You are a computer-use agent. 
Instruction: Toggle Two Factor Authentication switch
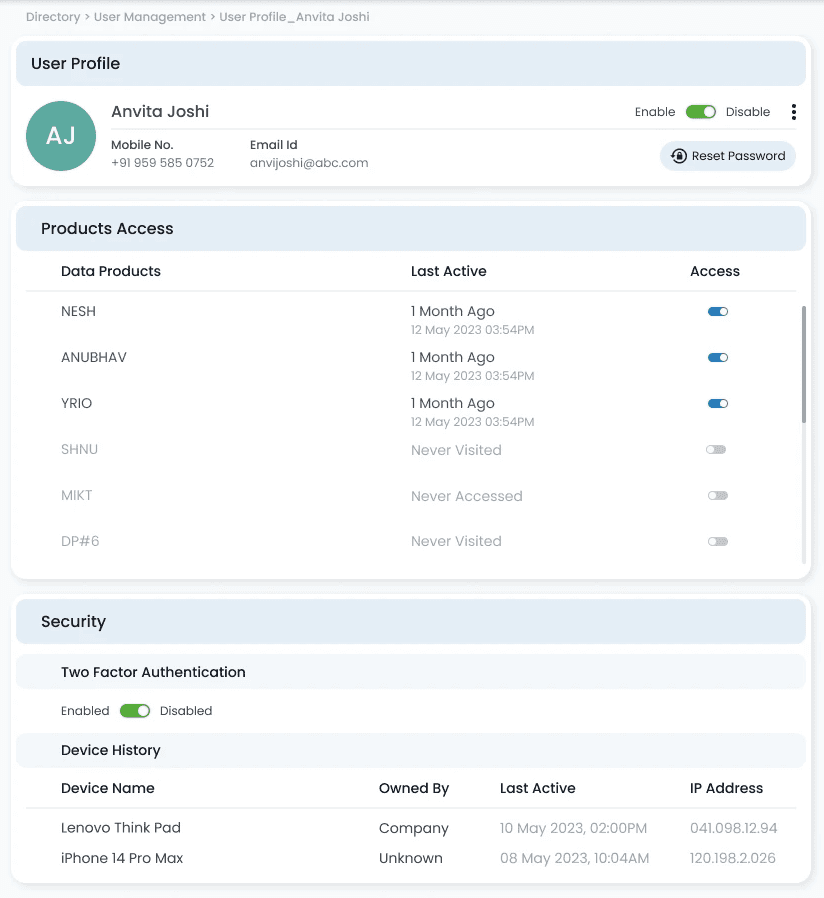(x=135, y=711)
